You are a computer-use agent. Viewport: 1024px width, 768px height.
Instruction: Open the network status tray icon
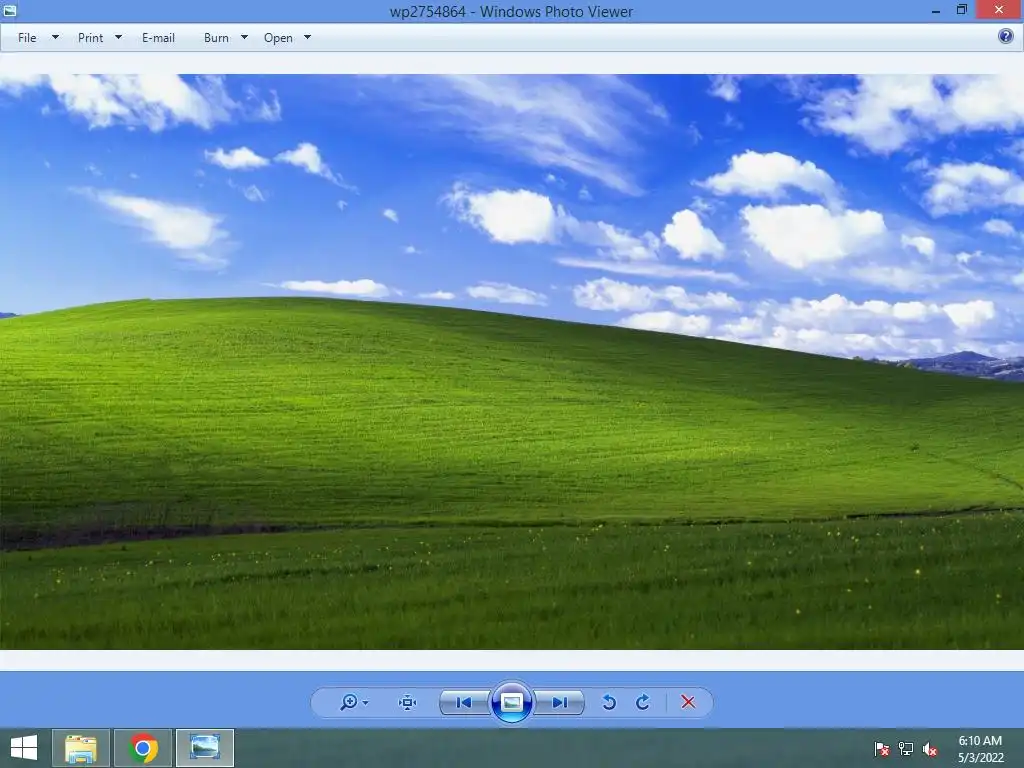tap(906, 749)
